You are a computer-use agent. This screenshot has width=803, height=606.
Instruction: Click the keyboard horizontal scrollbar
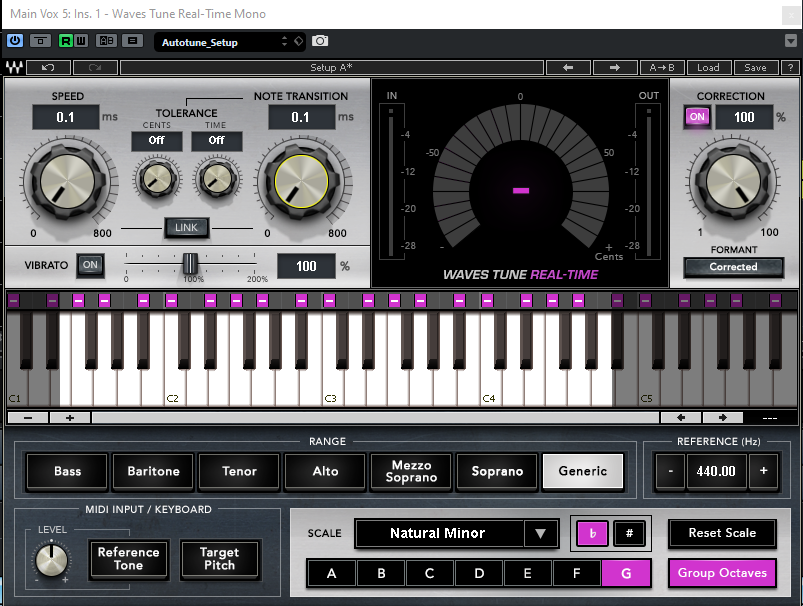[x=375, y=418]
